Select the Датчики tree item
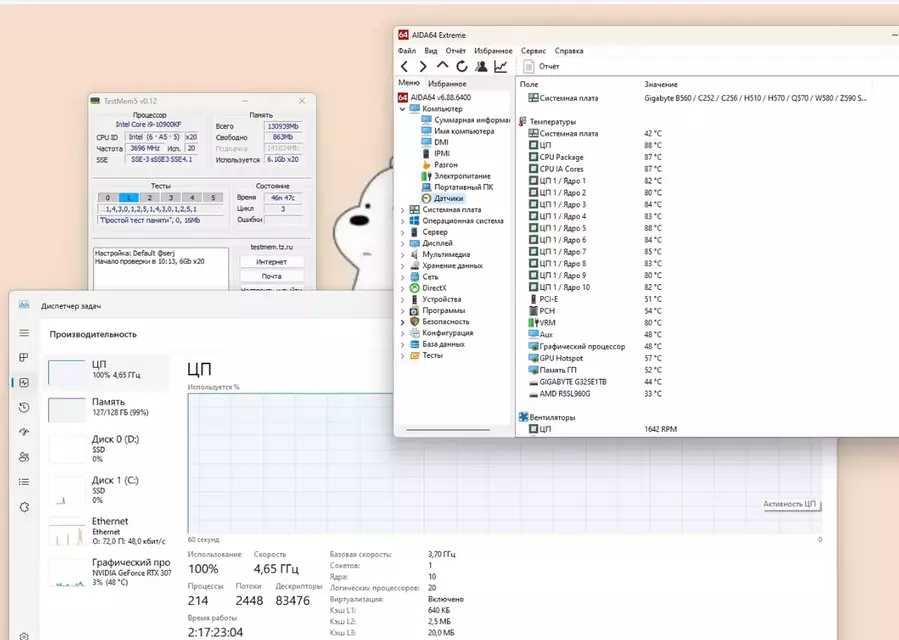The image size is (899, 640). click(443, 198)
